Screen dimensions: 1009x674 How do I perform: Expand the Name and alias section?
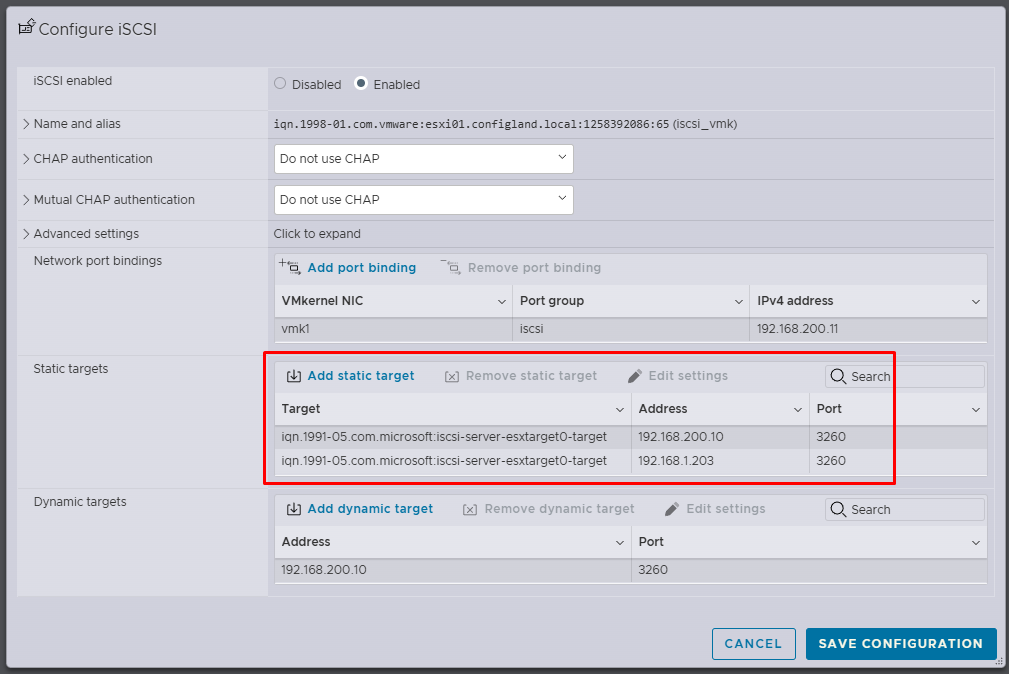(26, 124)
